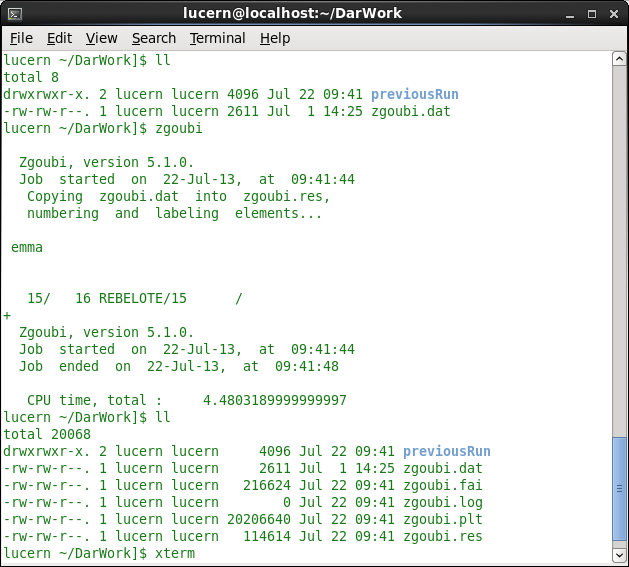This screenshot has height=567, width=629.
Task: Open the Help menu
Action: pyautogui.click(x=274, y=38)
